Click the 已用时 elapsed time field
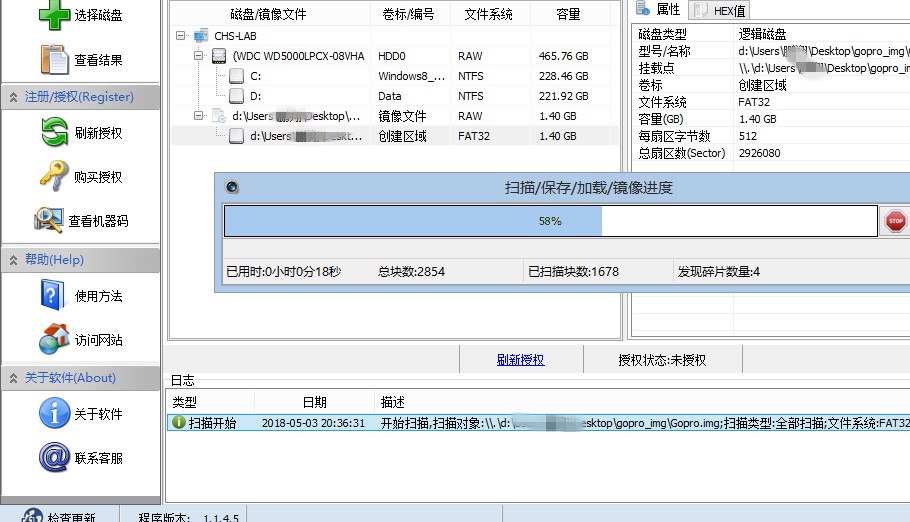 pyautogui.click(x=284, y=272)
